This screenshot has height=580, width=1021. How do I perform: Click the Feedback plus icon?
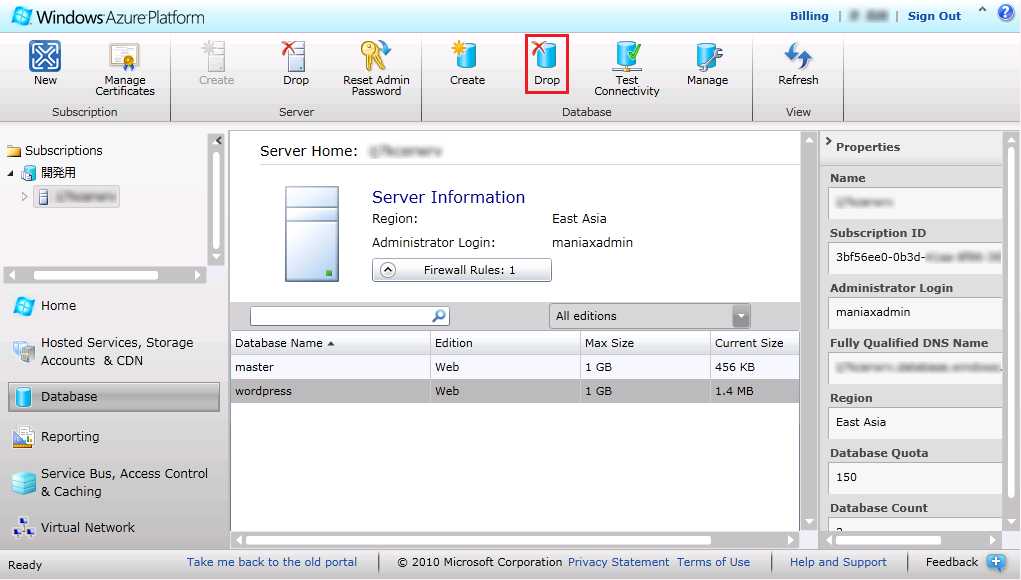[x=996, y=562]
